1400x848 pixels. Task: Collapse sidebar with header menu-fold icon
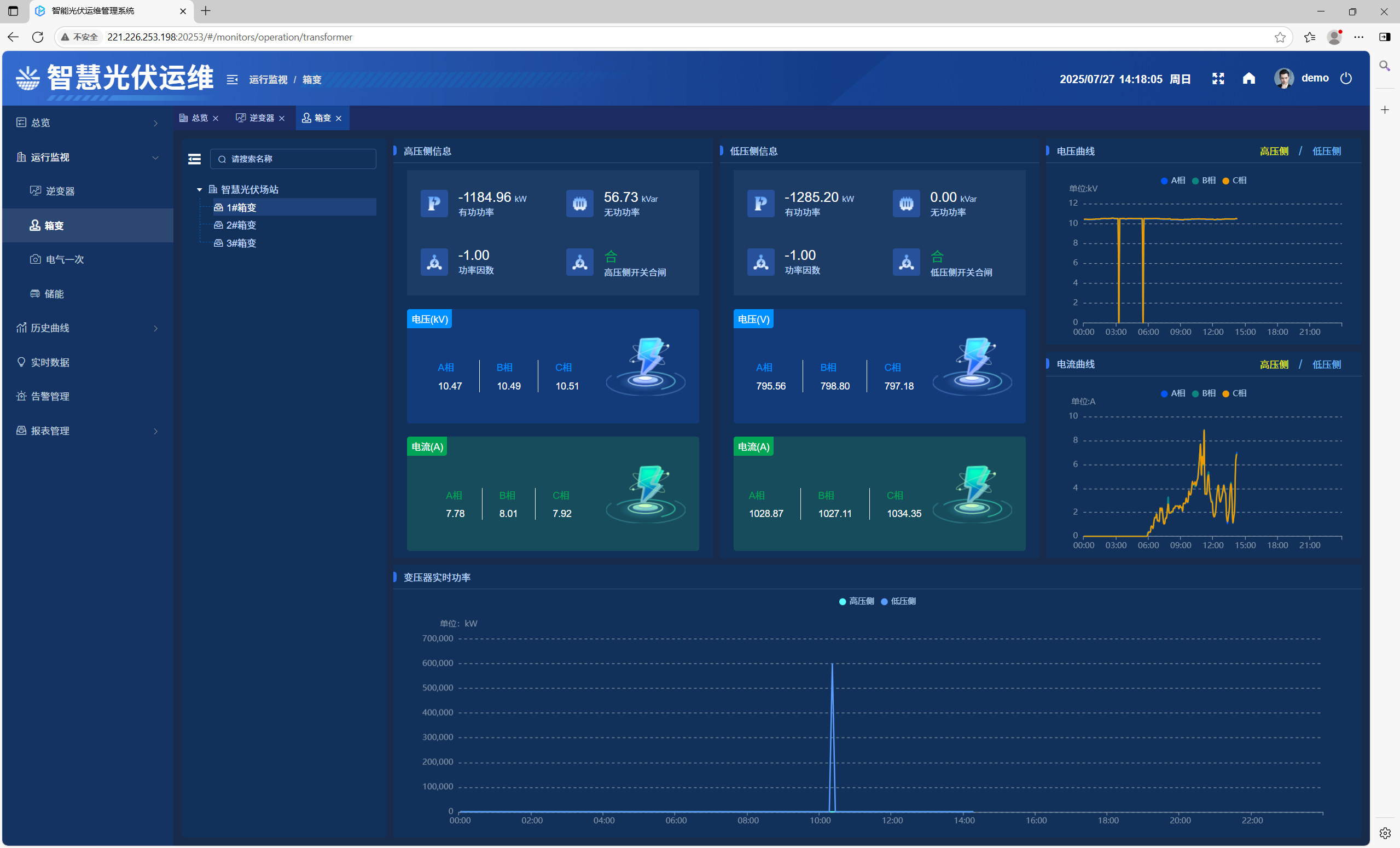[x=232, y=79]
